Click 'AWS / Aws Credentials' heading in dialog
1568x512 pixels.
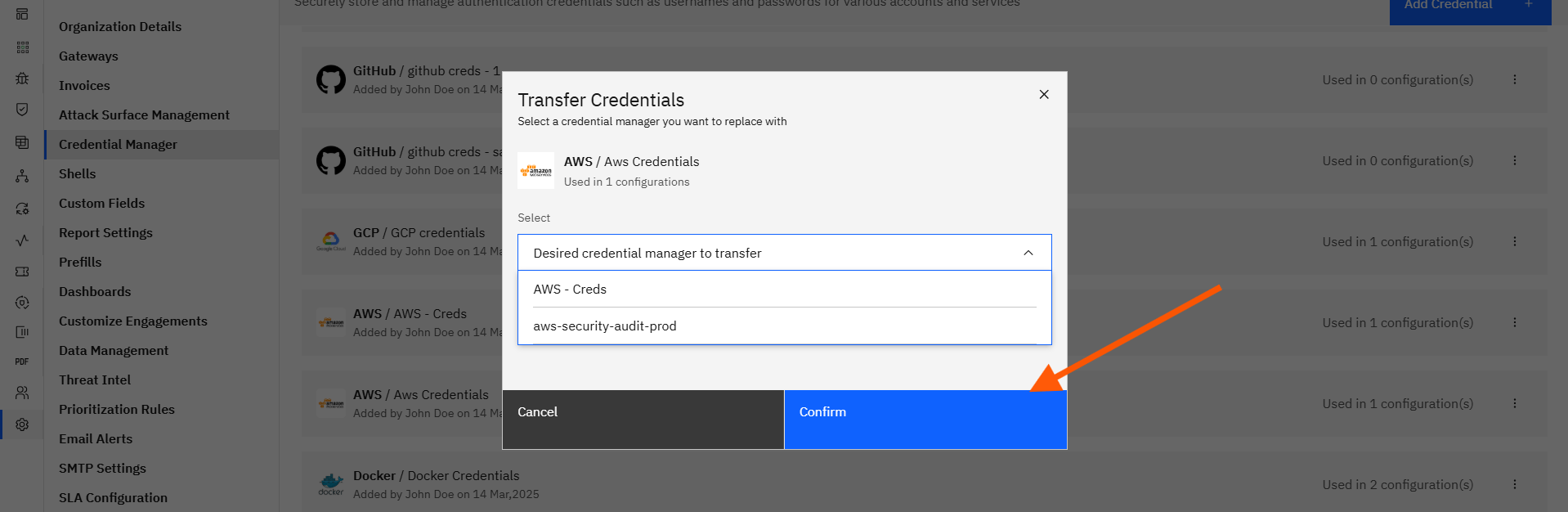click(x=631, y=162)
